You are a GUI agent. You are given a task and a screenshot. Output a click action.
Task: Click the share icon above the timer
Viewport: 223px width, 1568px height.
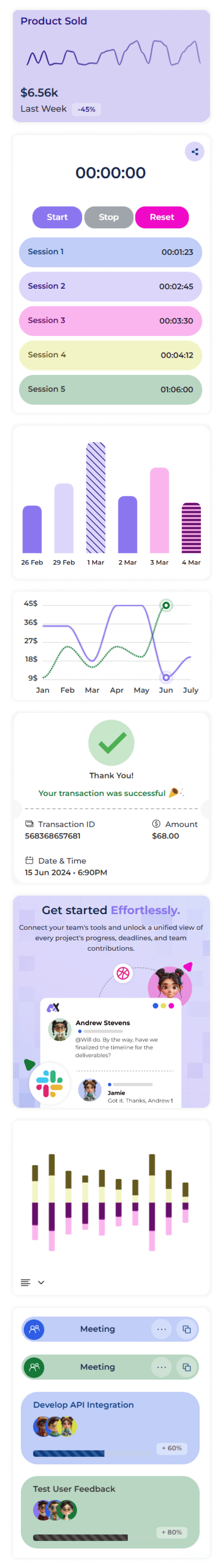pos(194,151)
